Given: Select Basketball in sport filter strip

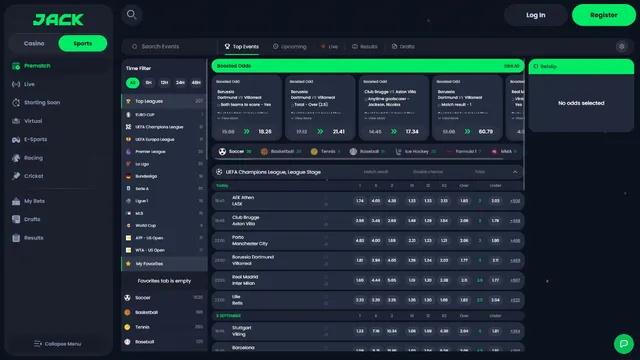Looking at the screenshot, I should pos(281,151).
